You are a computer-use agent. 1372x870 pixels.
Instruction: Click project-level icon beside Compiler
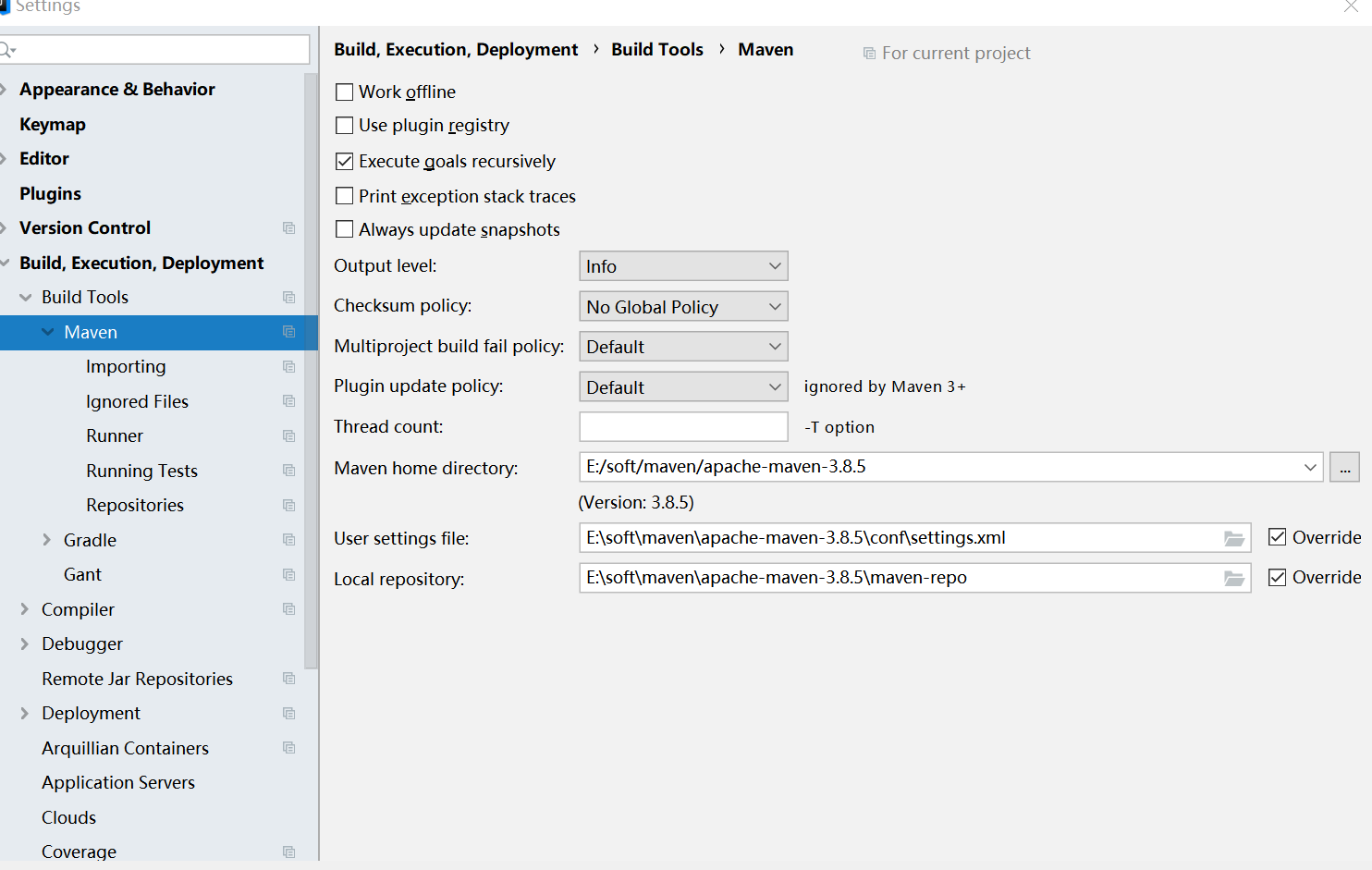(x=288, y=609)
